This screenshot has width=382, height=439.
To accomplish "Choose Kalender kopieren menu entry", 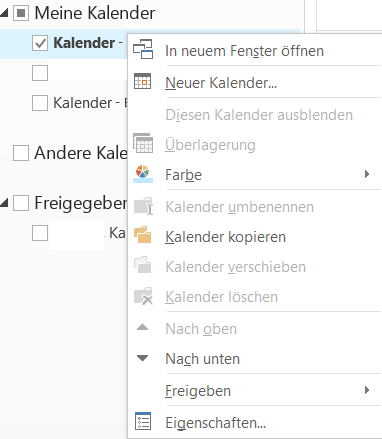I will click(226, 237).
